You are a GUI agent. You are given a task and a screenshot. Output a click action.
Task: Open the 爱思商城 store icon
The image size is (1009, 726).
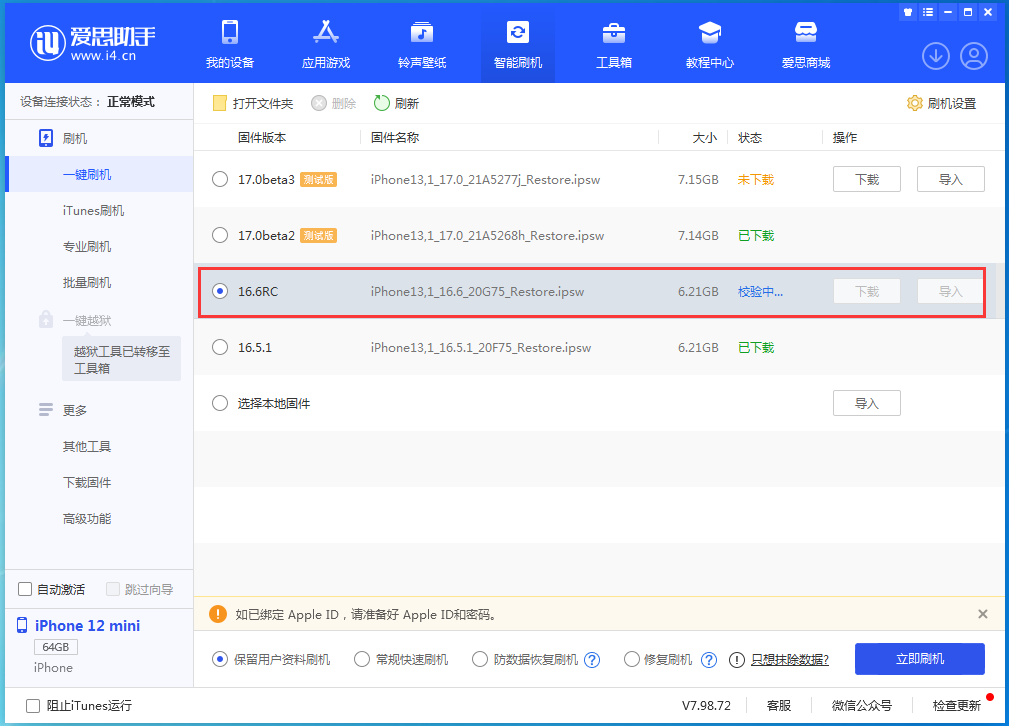pos(806,32)
